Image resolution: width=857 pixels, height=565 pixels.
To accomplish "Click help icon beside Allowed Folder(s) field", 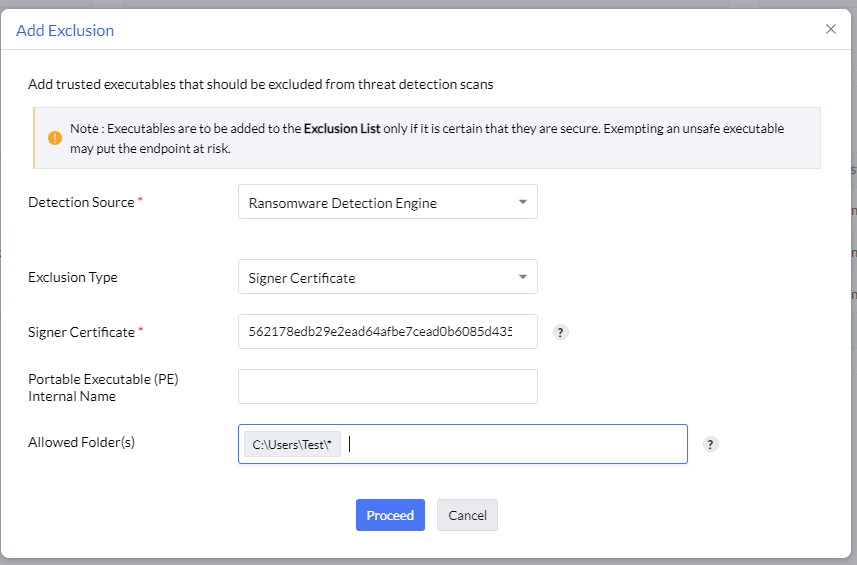I will point(711,445).
